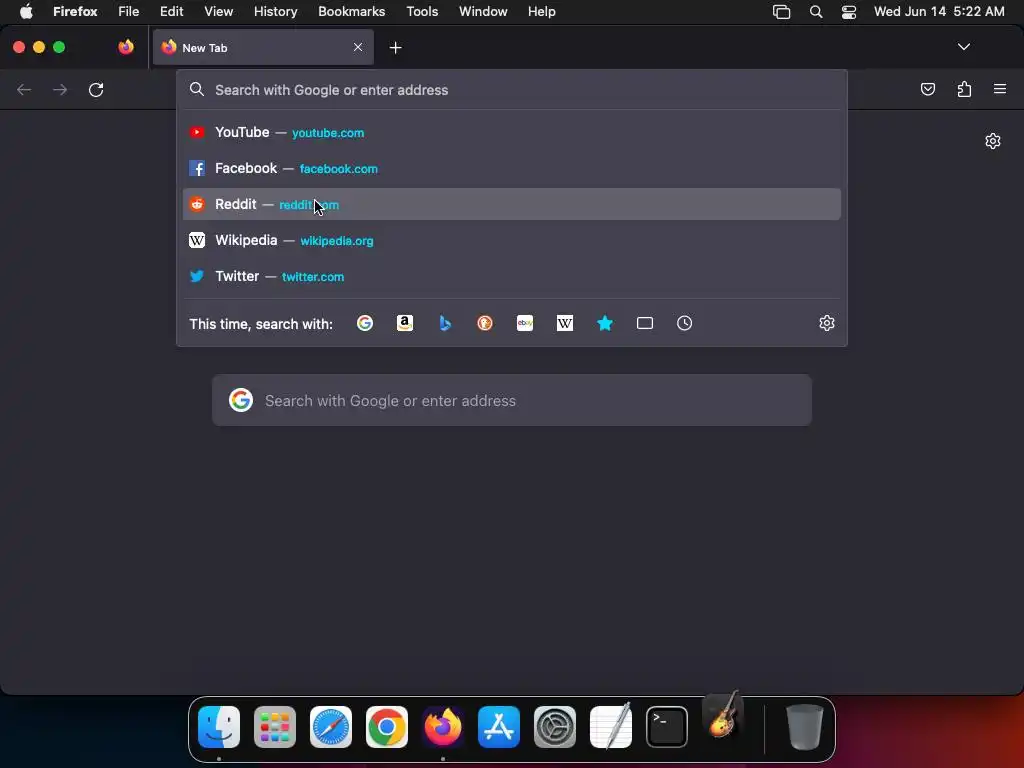Open the Firefox app menu in menu bar
The height and width of the screenshot is (768, 1024).
[75, 11]
